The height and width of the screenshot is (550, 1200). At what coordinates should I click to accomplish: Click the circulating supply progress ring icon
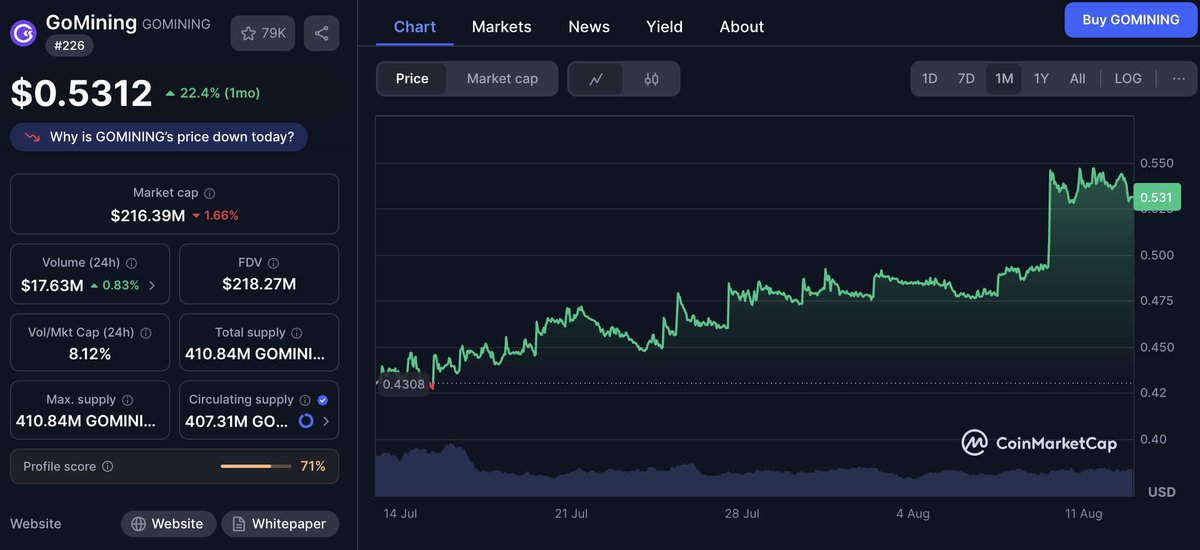(307, 421)
